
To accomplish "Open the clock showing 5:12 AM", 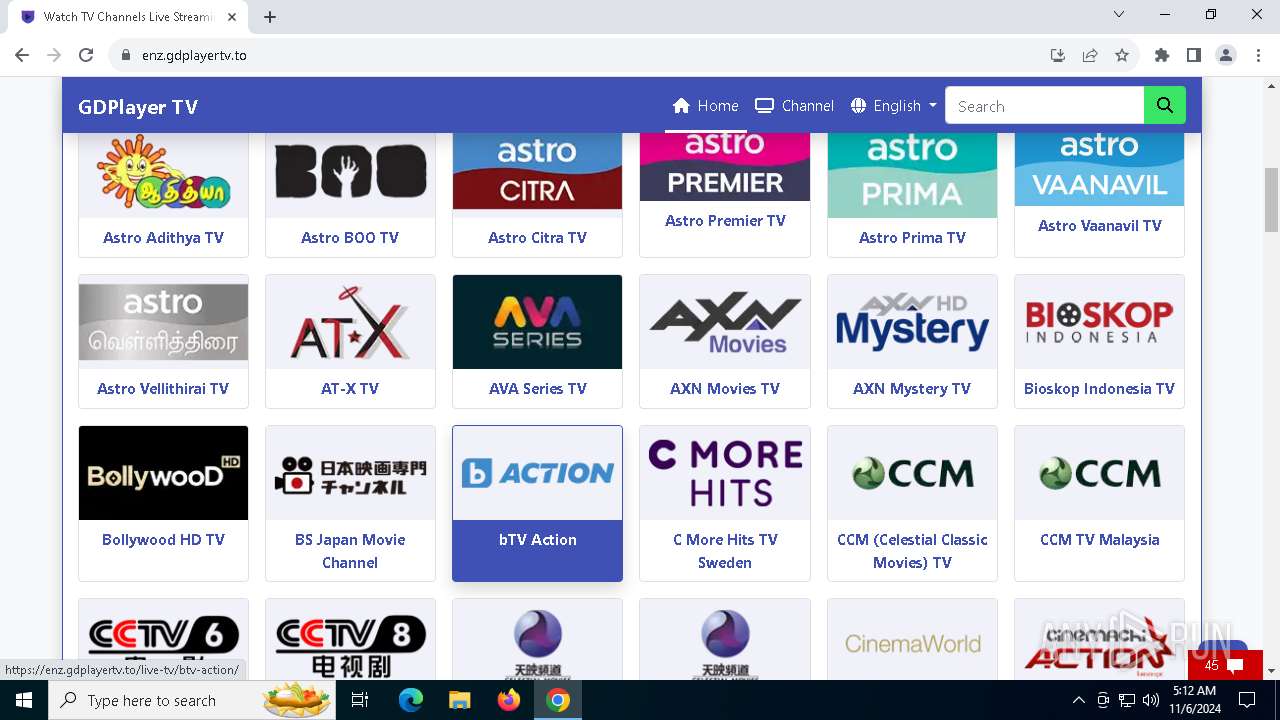I will pos(1194,700).
